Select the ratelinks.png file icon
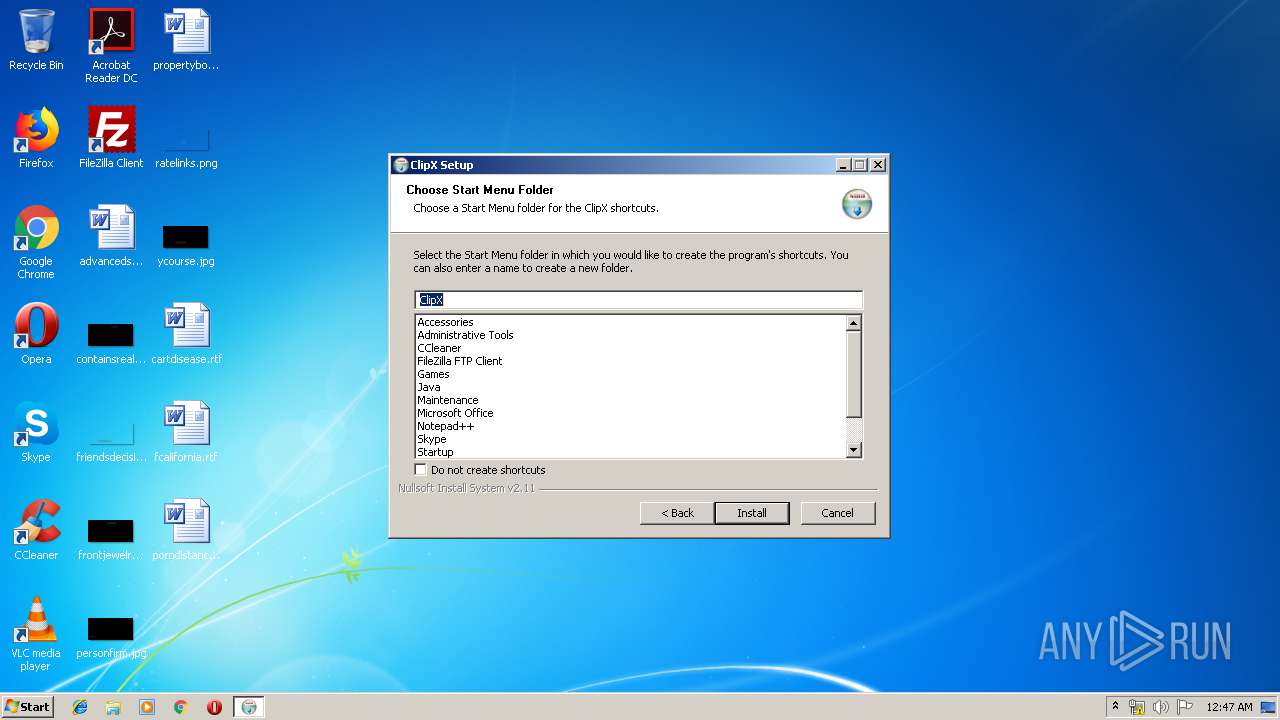Screen dimensions: 1280x720 [x=186, y=148]
